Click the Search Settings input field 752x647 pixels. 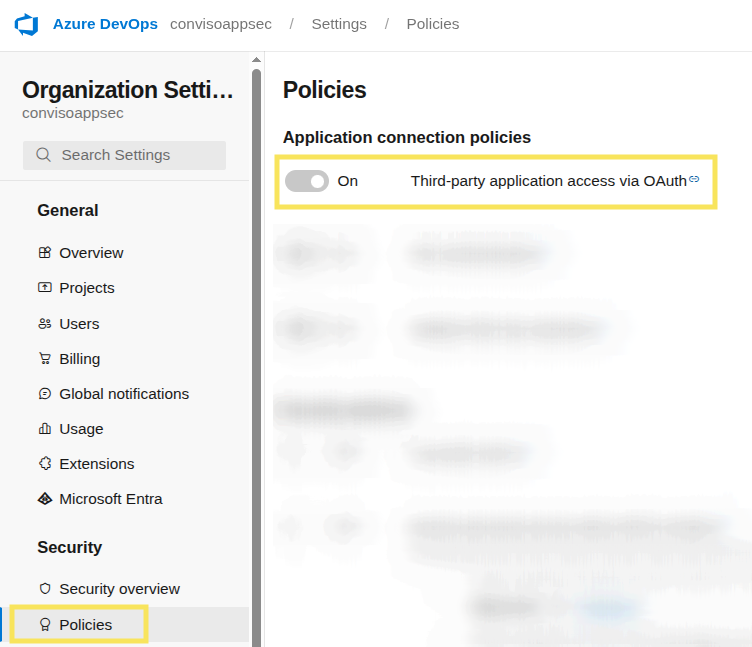(x=124, y=155)
